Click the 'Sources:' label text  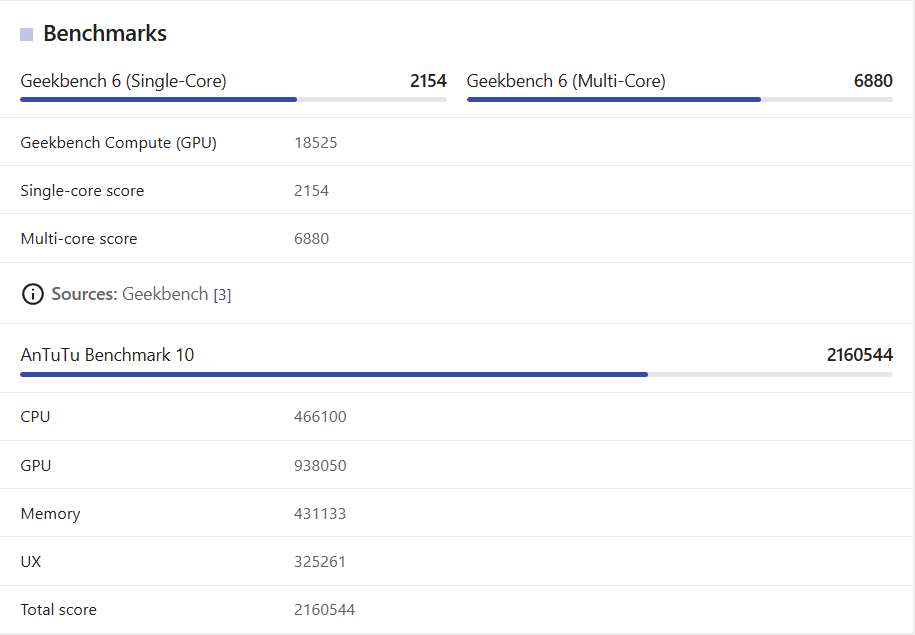point(85,294)
